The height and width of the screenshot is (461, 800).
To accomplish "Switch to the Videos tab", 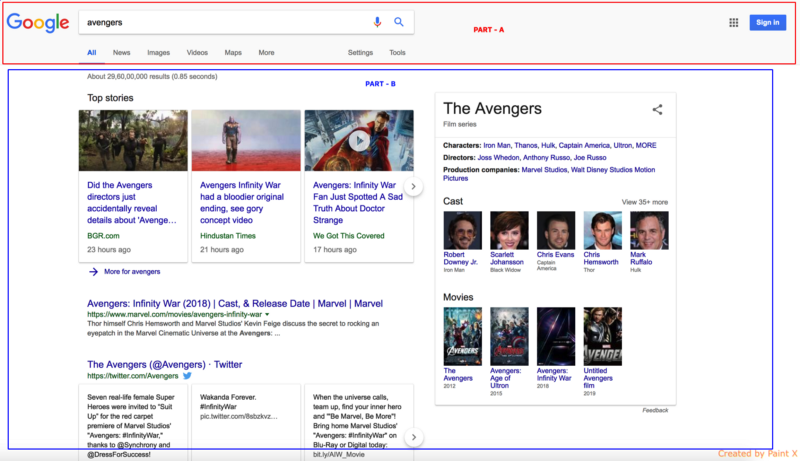I will tap(197, 53).
